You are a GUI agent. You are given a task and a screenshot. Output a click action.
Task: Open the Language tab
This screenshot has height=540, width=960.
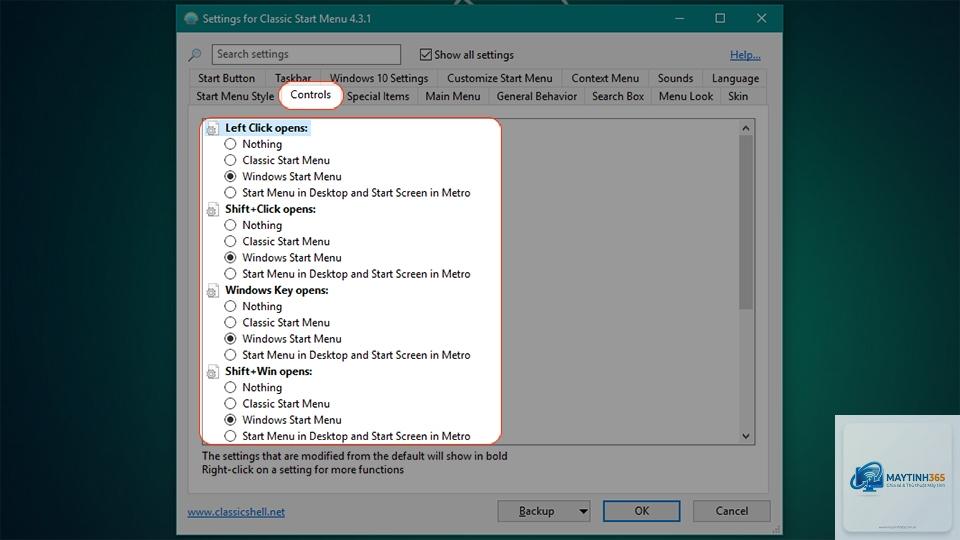(735, 78)
